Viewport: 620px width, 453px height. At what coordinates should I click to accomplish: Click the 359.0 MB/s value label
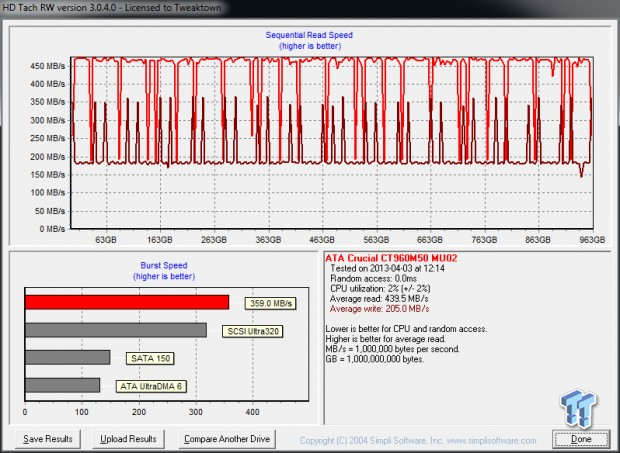(x=270, y=303)
